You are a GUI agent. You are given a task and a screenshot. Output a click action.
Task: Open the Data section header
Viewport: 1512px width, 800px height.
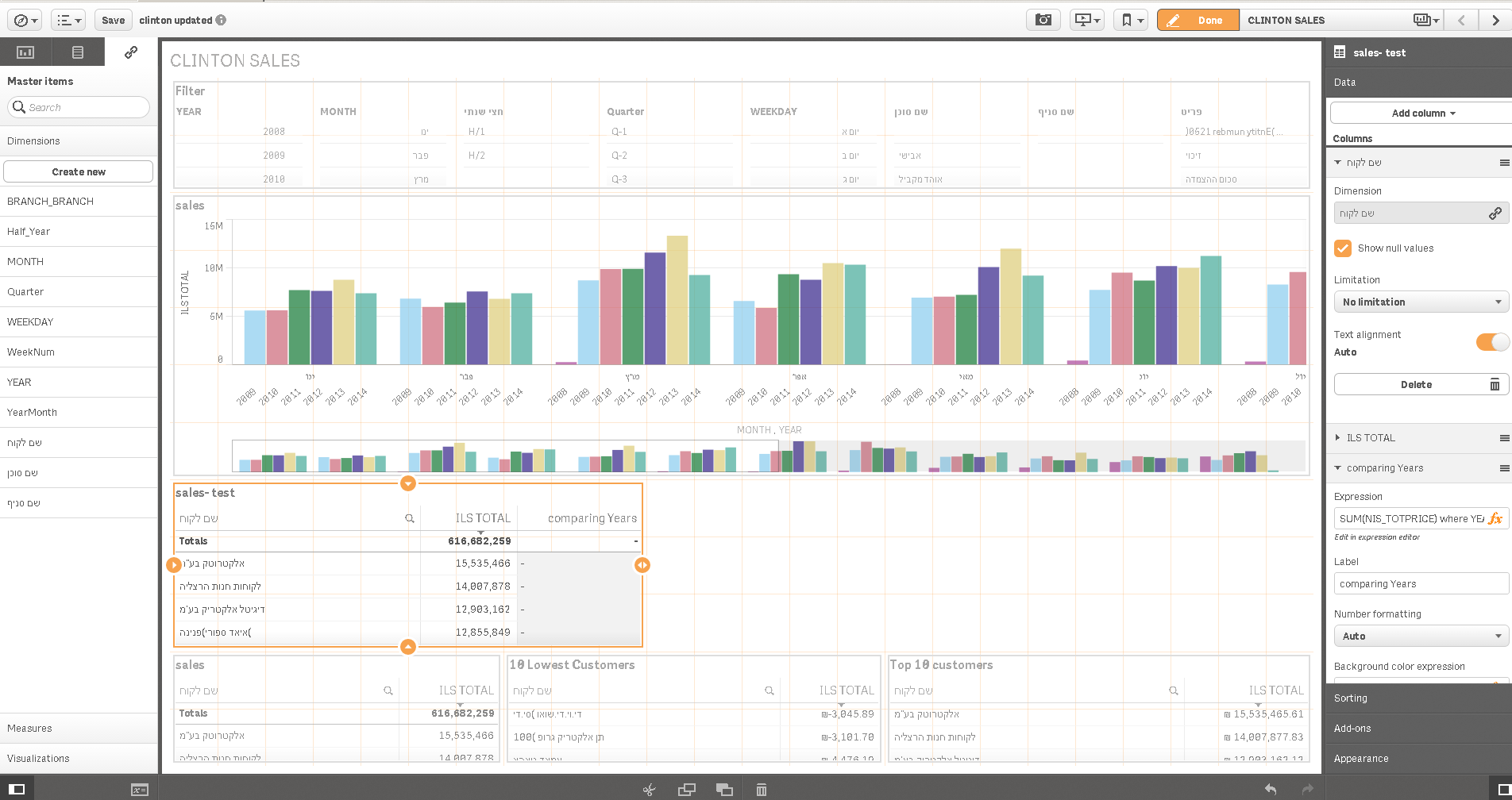click(1418, 82)
